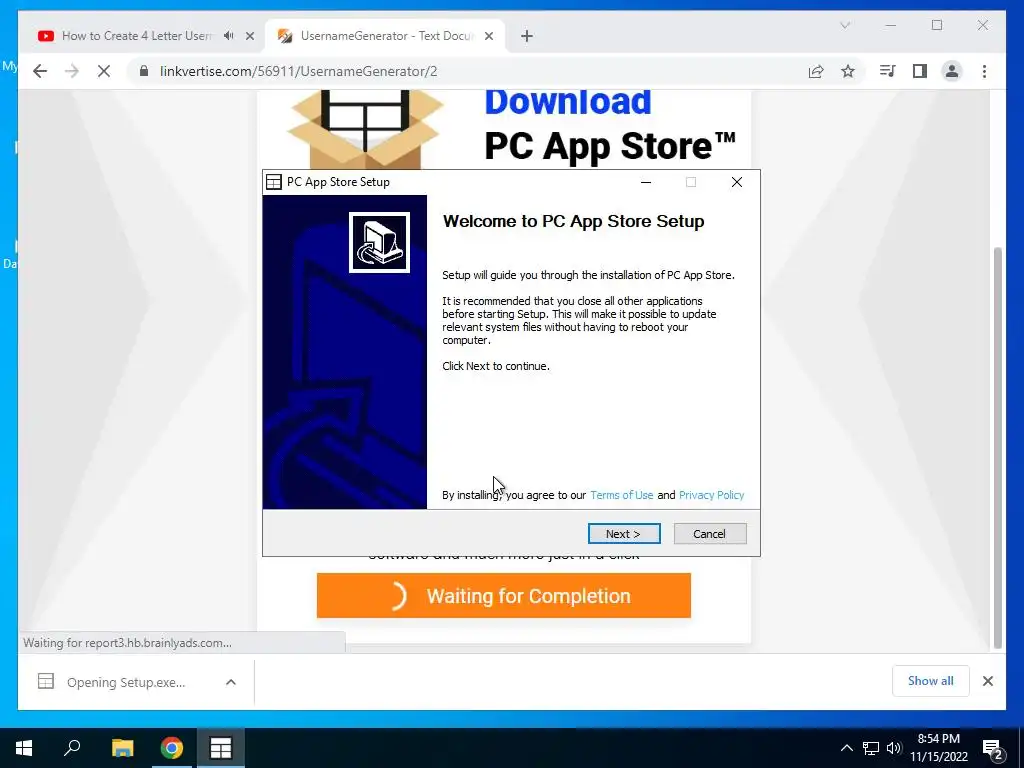The width and height of the screenshot is (1024, 768).
Task: Open the tab search dropdown arrow
Action: tap(844, 25)
